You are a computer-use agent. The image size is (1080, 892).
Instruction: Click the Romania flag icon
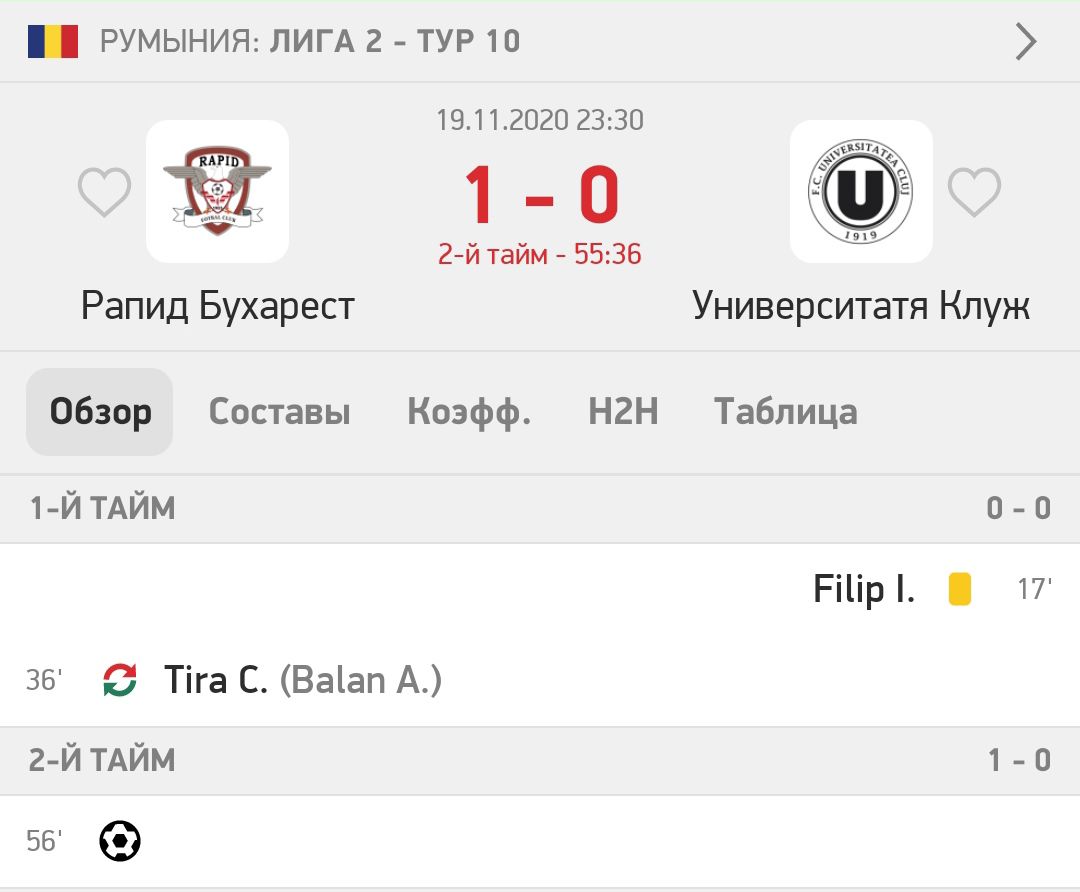tap(53, 42)
